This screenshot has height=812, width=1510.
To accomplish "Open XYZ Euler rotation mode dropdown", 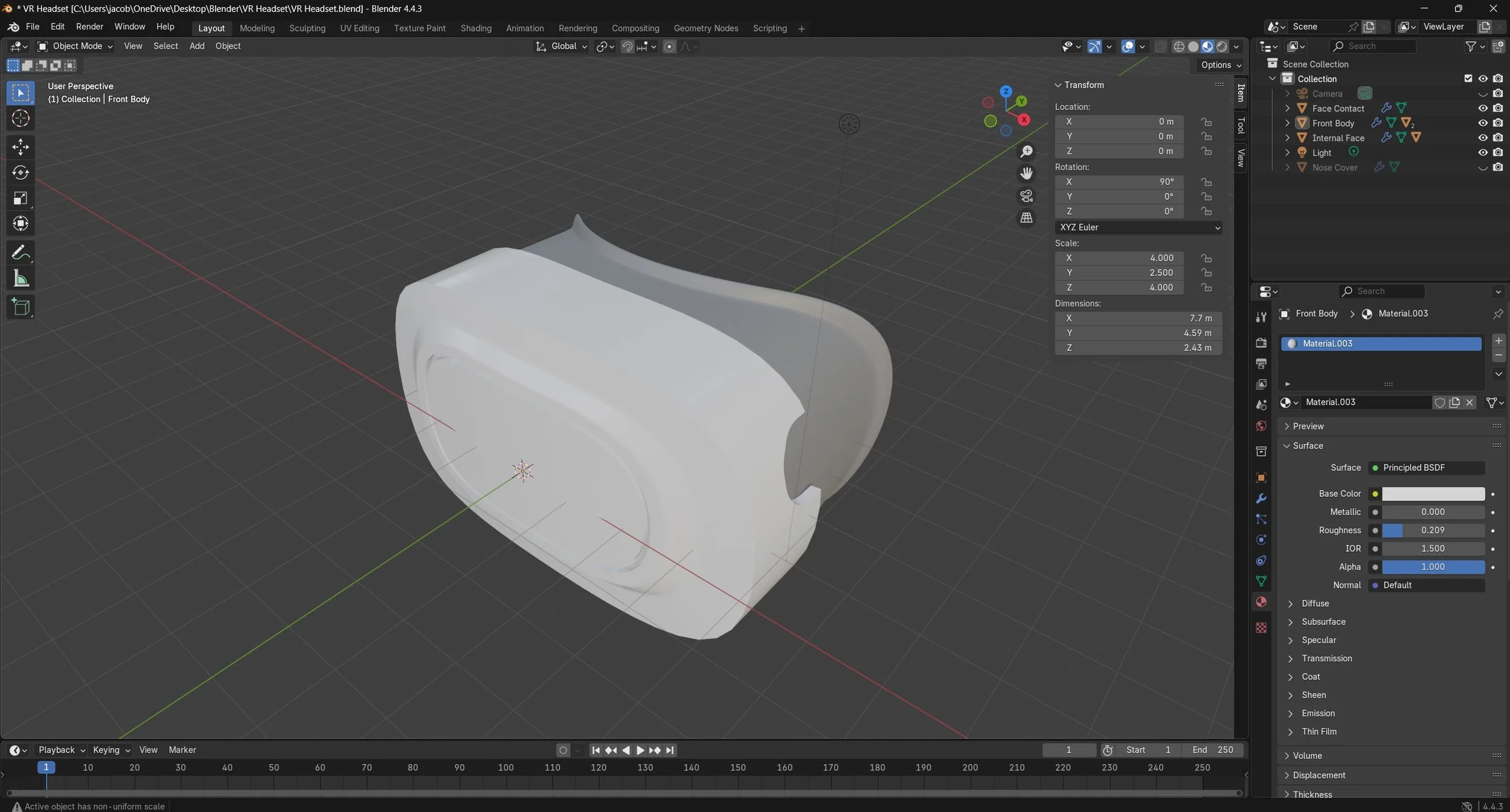I will coord(1139,228).
